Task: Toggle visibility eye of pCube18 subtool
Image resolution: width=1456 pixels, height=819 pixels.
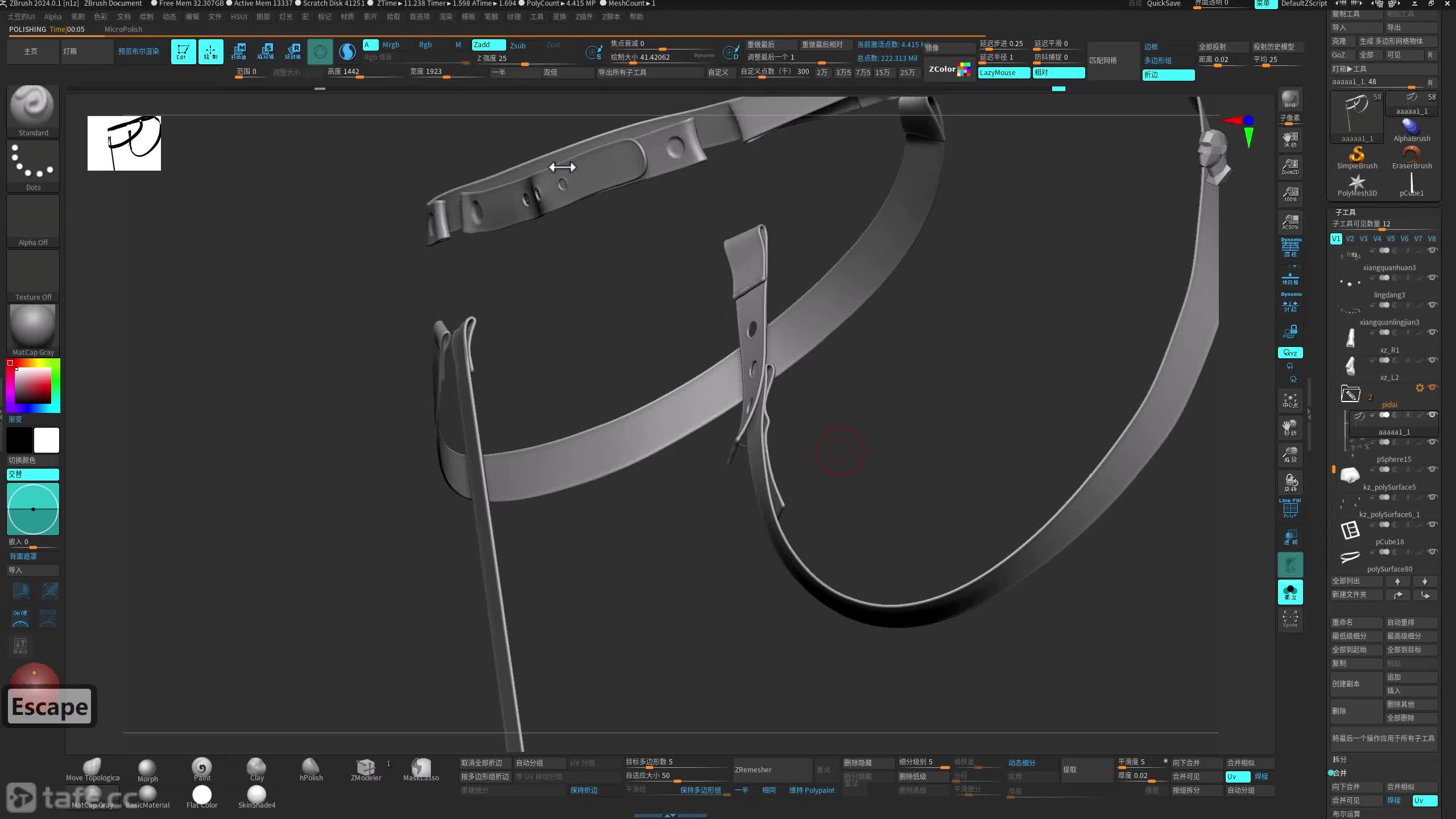Action: (1433, 524)
